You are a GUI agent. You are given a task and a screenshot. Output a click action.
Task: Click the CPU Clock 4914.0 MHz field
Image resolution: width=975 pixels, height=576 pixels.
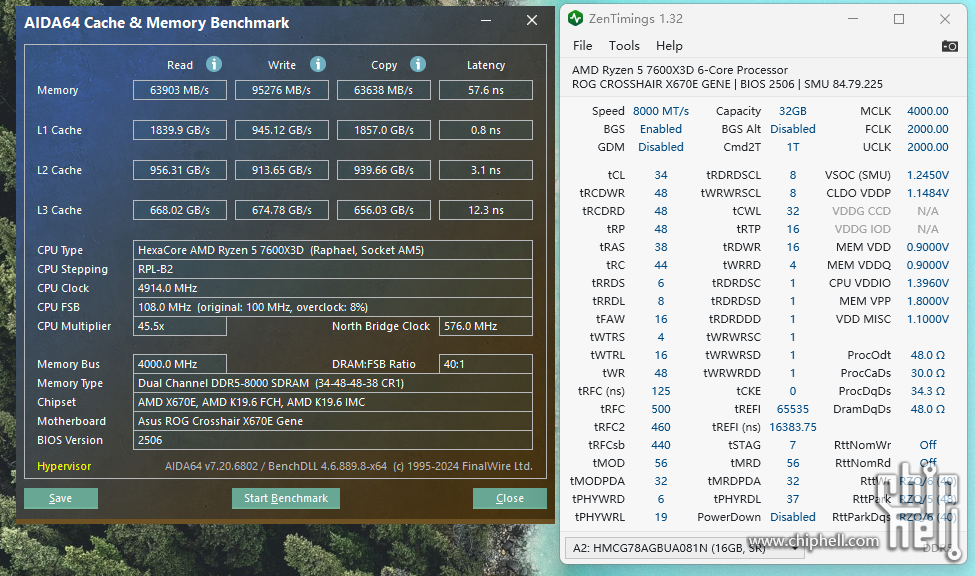point(333,288)
